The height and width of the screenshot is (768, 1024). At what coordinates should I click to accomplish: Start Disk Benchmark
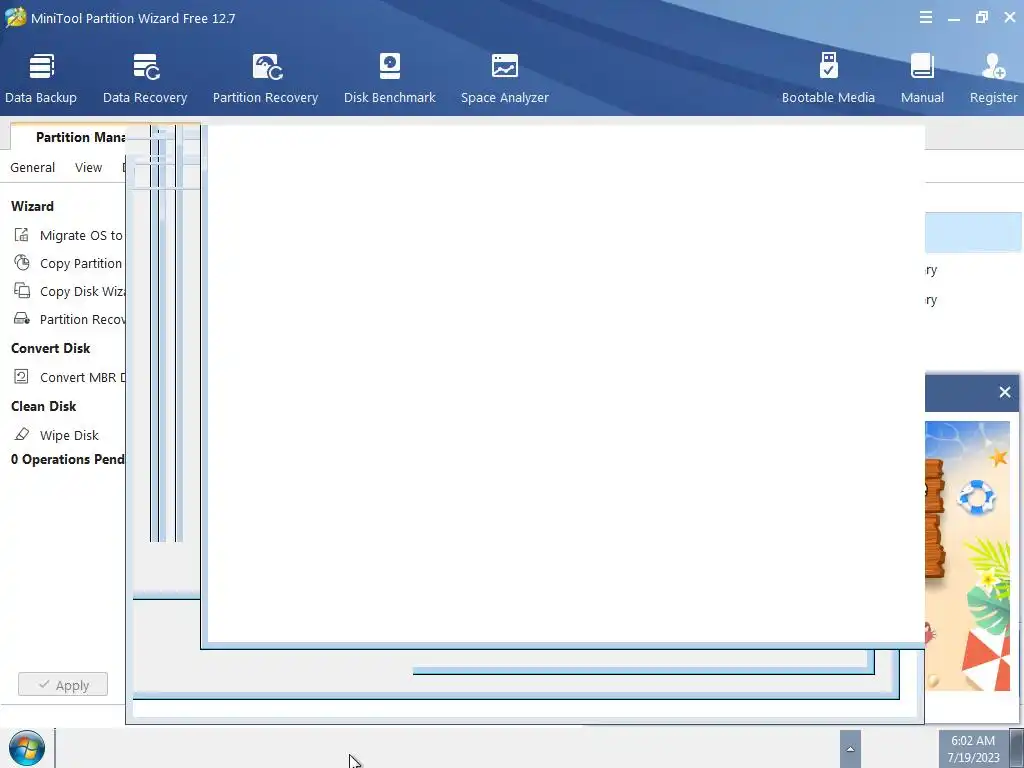coord(389,78)
